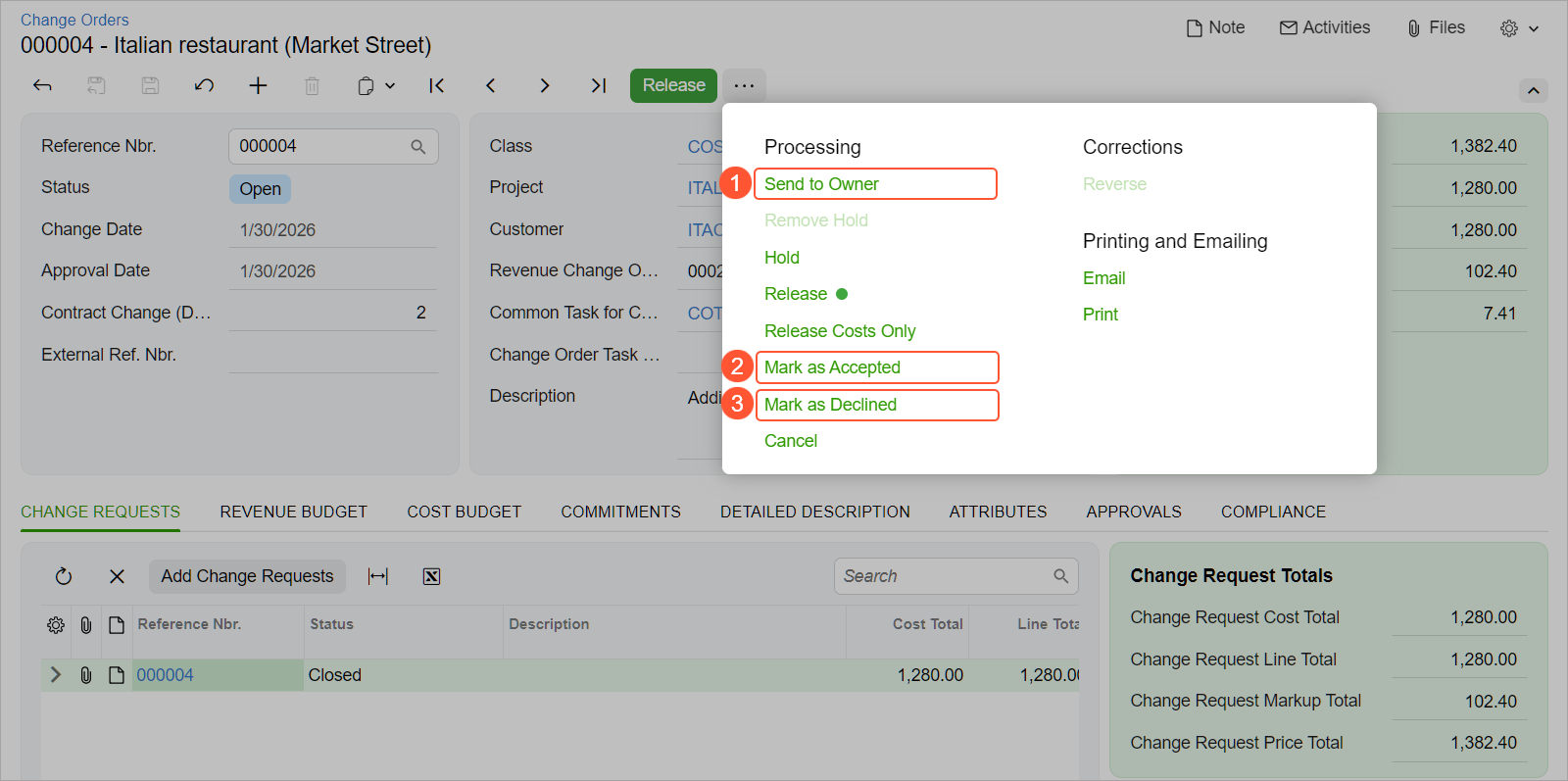Click grid header attachments paperclip icon
Viewport: 1568px width, 781px height.
(x=86, y=624)
